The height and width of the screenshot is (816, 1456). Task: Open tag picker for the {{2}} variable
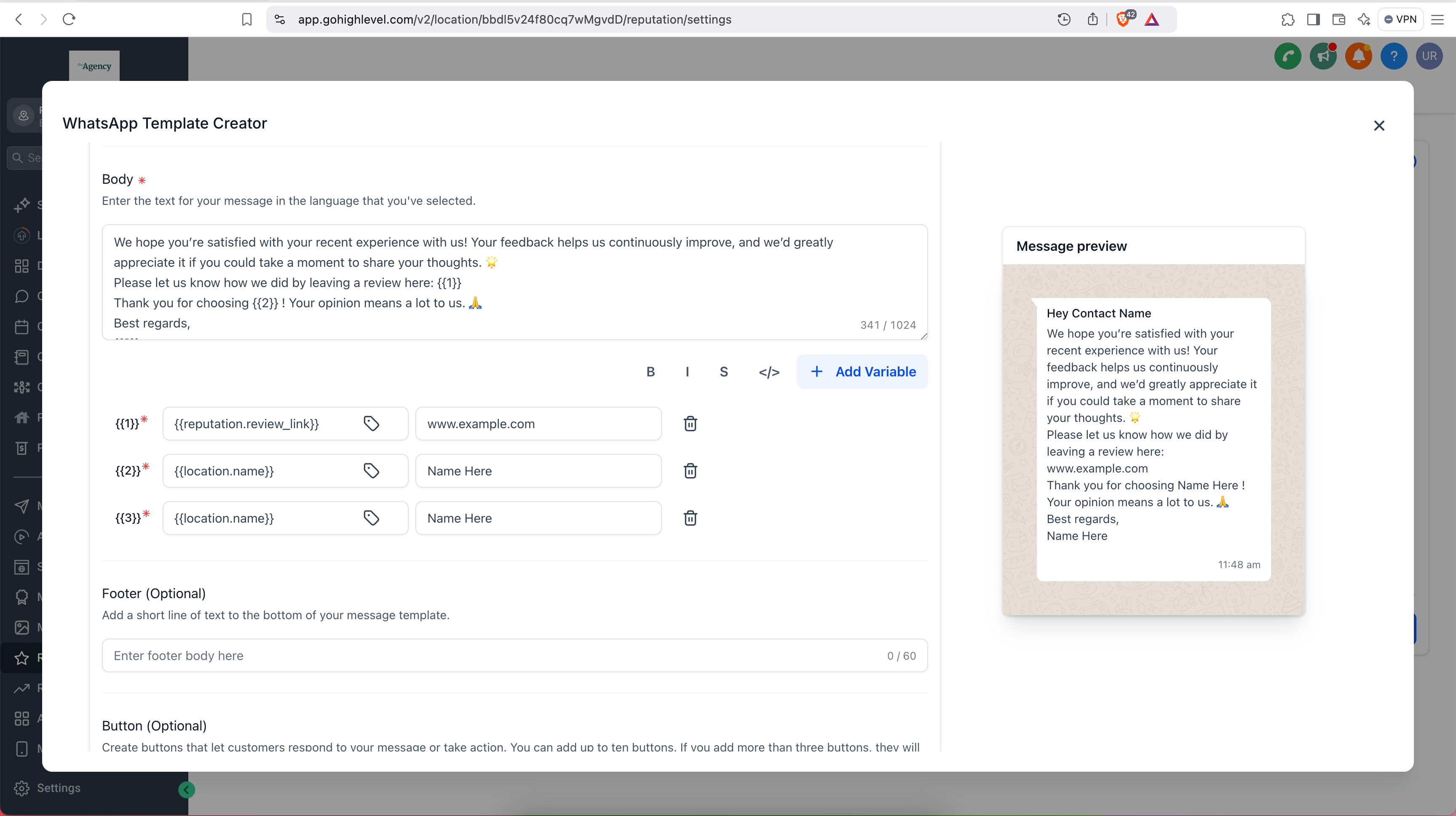pos(371,470)
